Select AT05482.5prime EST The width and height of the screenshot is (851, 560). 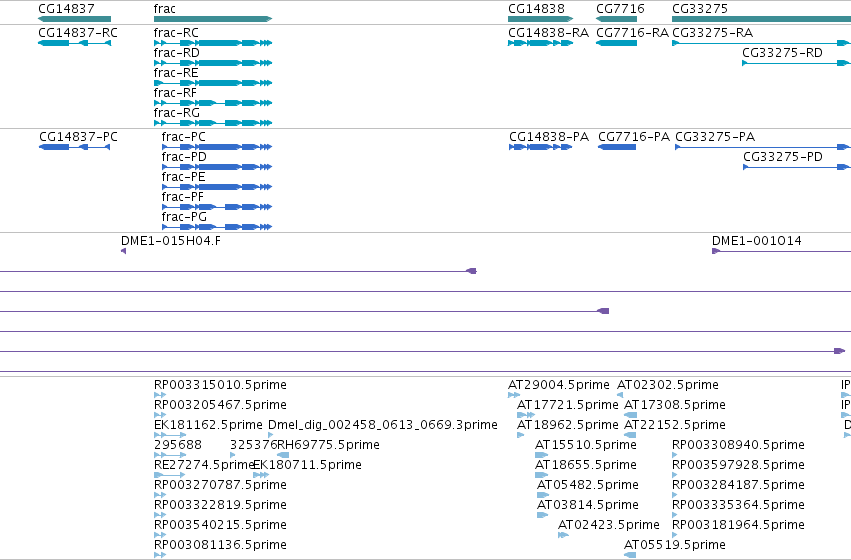click(587, 485)
